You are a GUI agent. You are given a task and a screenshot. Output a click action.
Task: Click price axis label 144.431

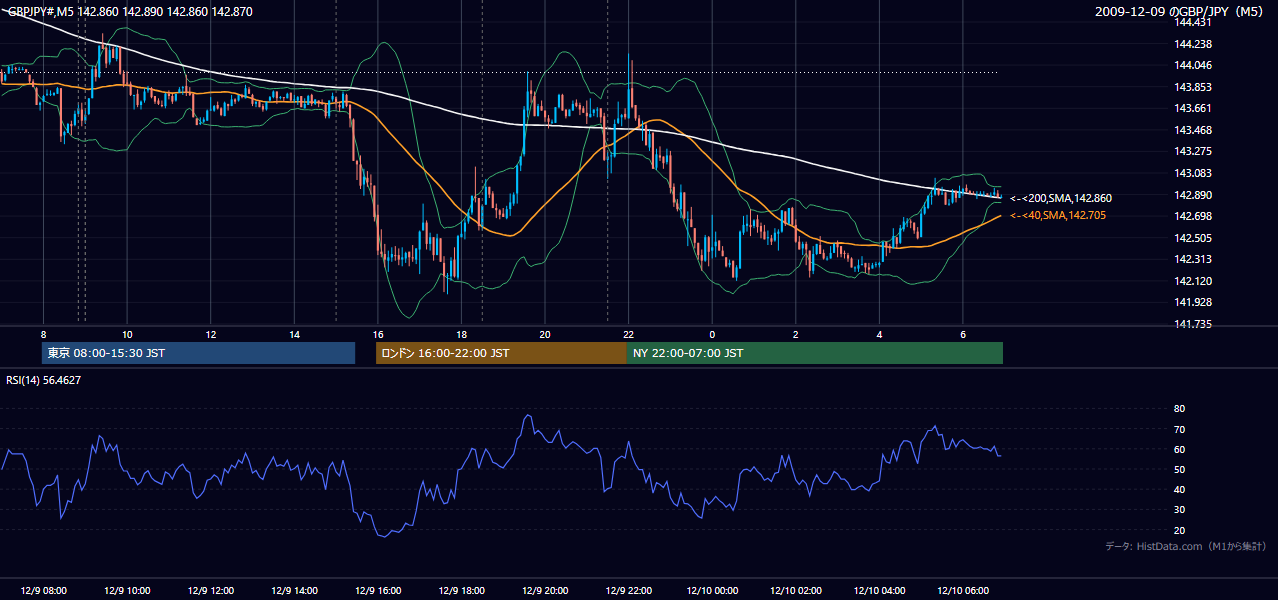(x=1192, y=22)
